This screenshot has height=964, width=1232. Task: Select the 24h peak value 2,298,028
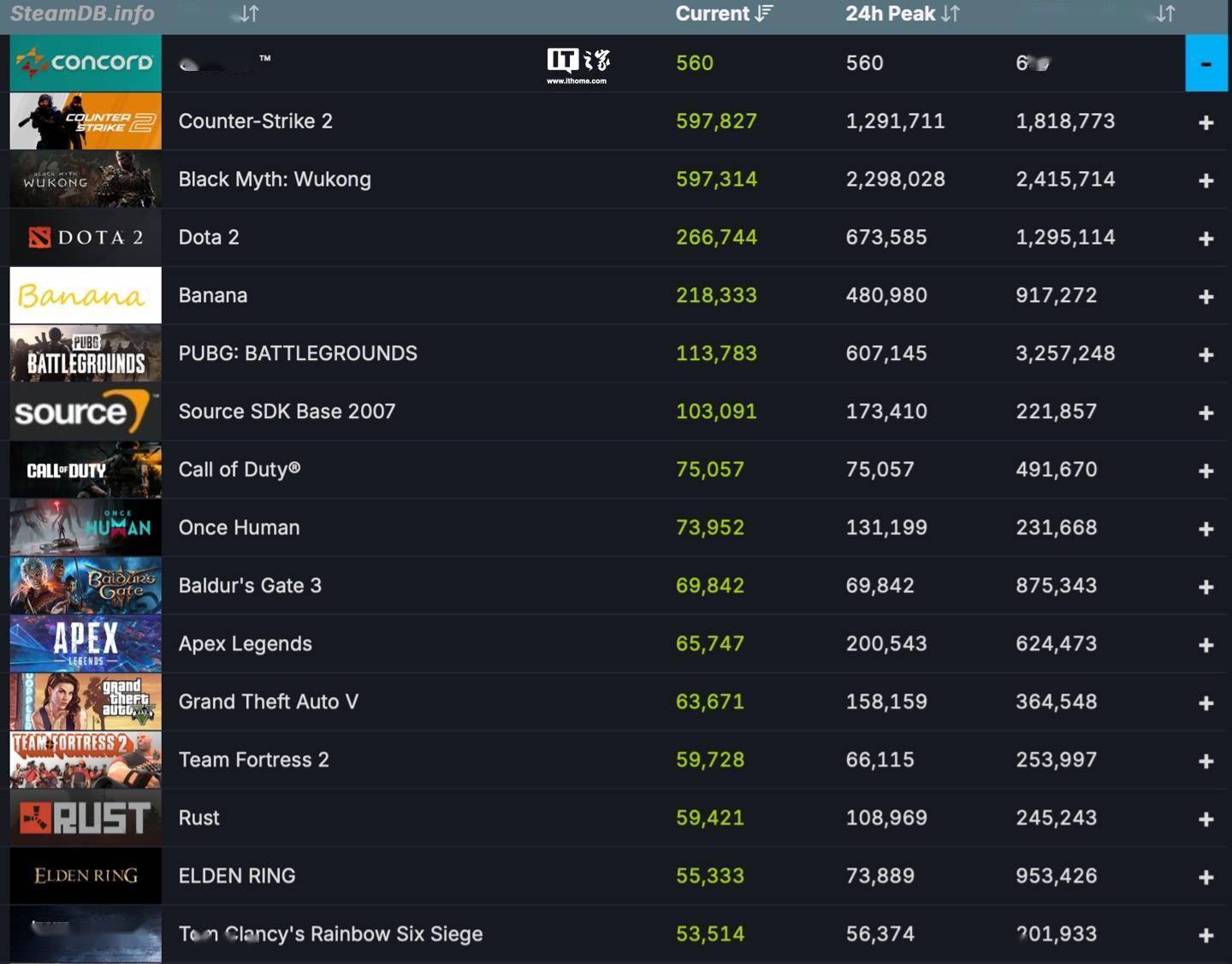click(895, 180)
